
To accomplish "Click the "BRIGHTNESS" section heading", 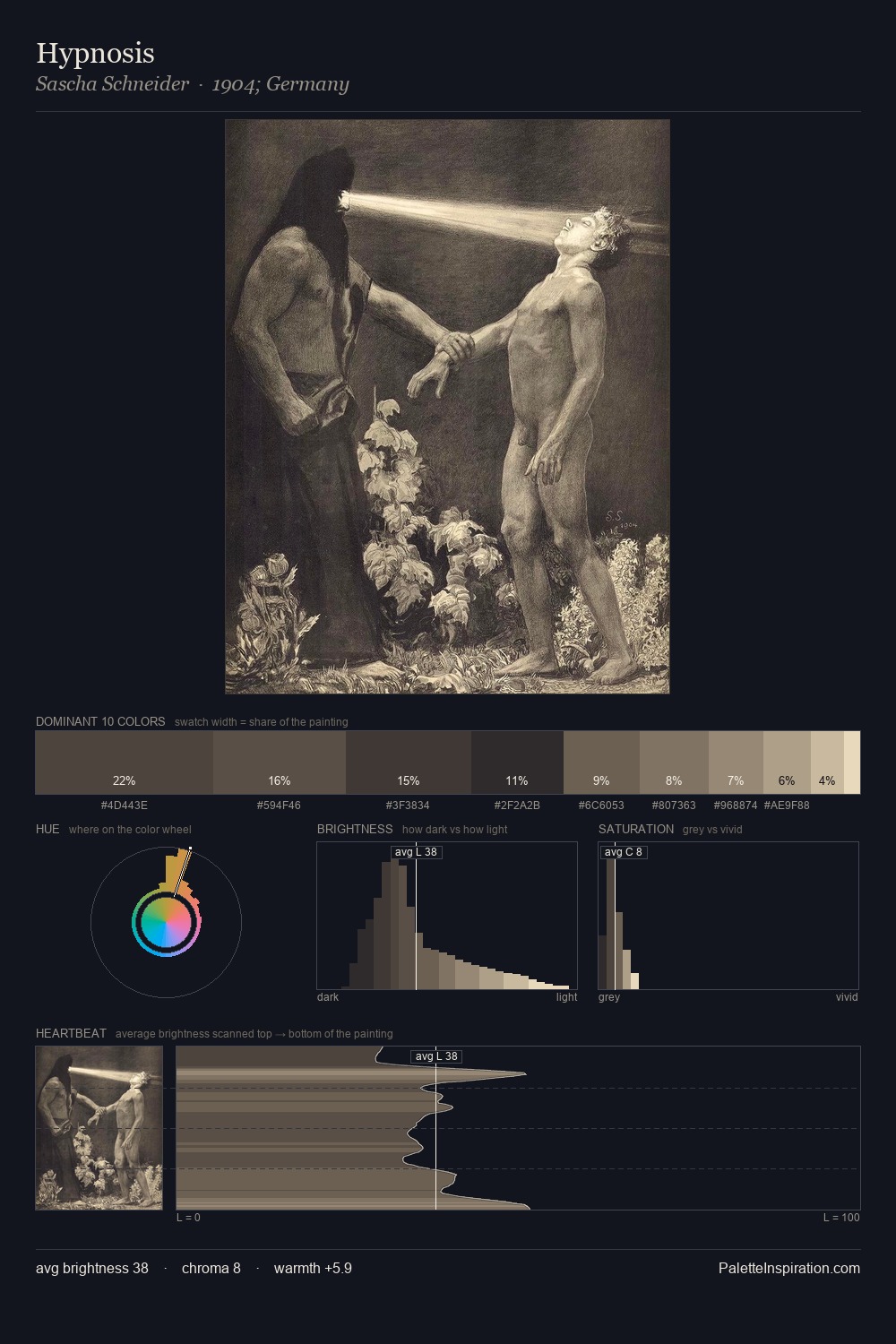I will (x=355, y=830).
